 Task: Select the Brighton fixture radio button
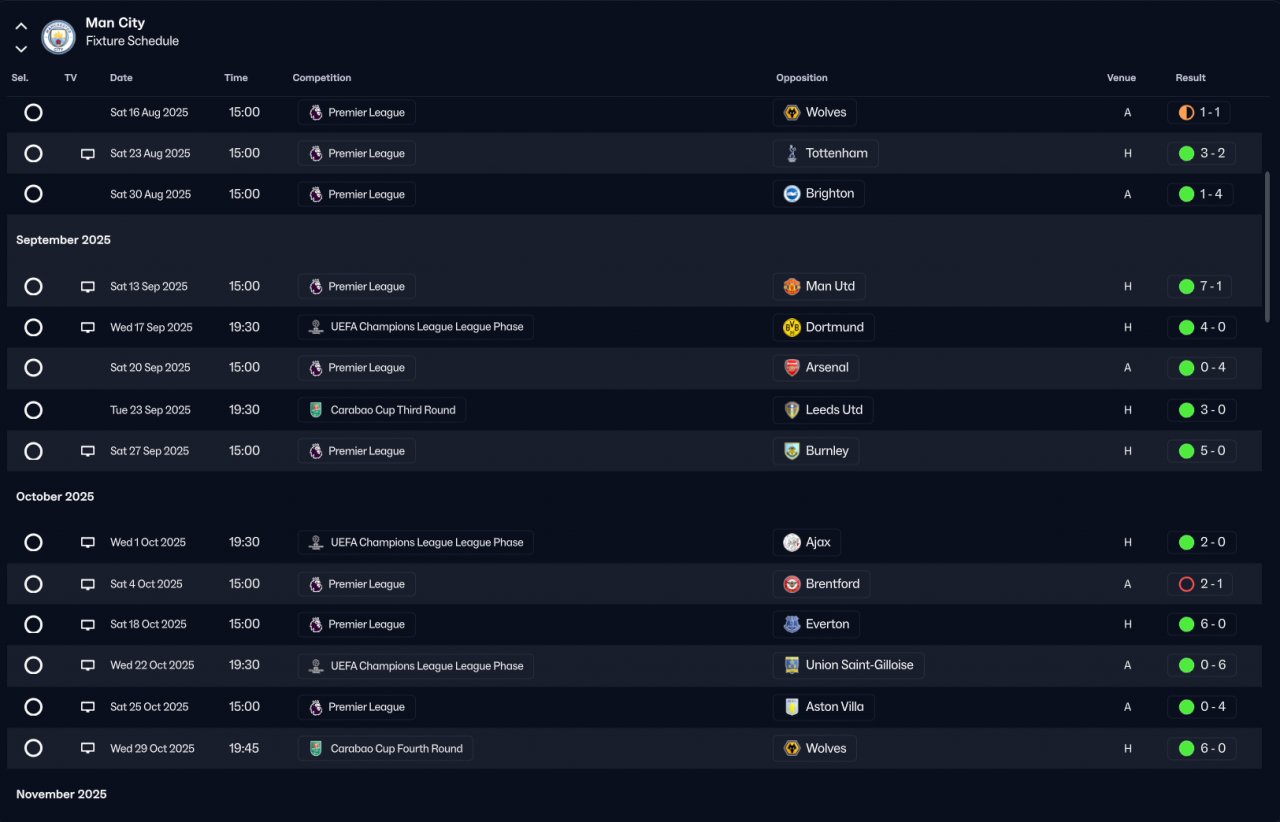(x=33, y=194)
